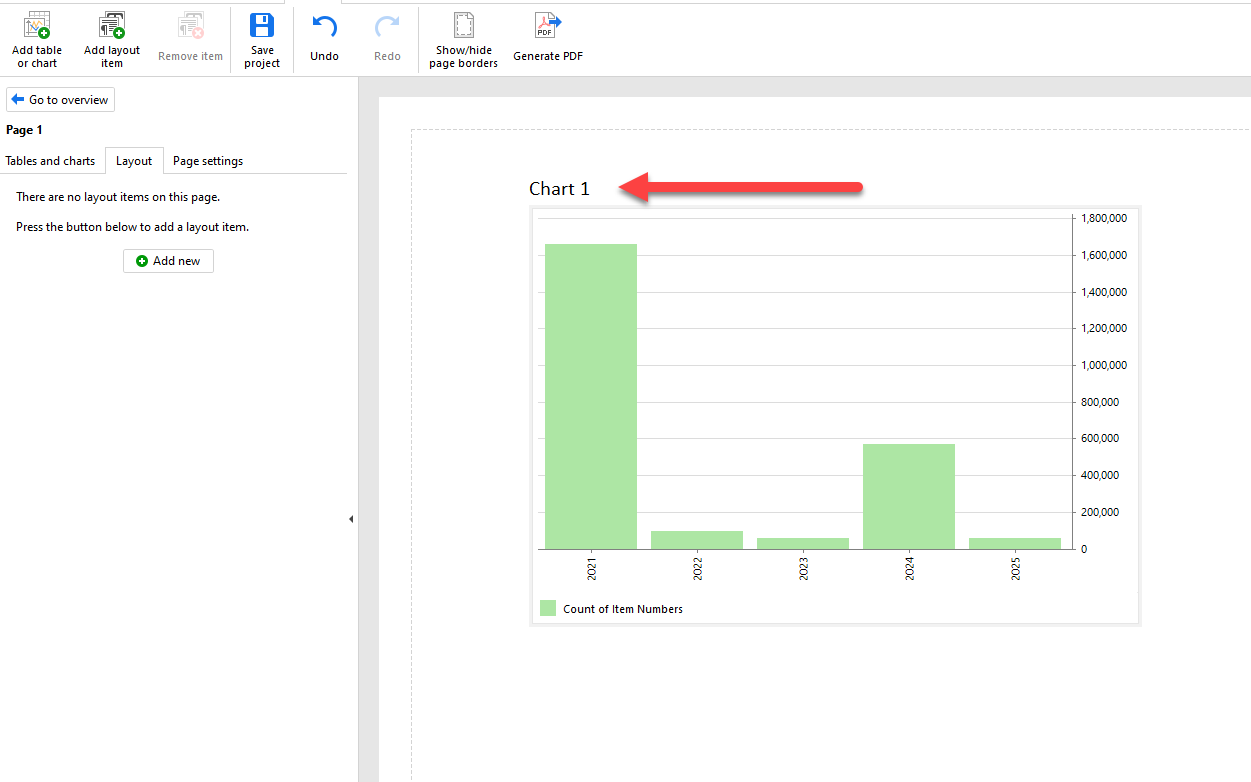
Task: Click the Redo toolbar icon
Action: (x=387, y=28)
